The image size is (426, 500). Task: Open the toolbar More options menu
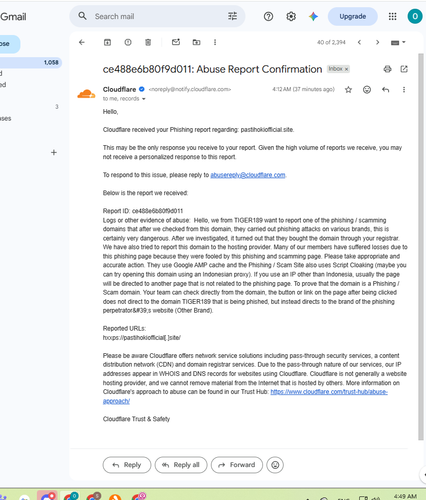tap(215, 42)
